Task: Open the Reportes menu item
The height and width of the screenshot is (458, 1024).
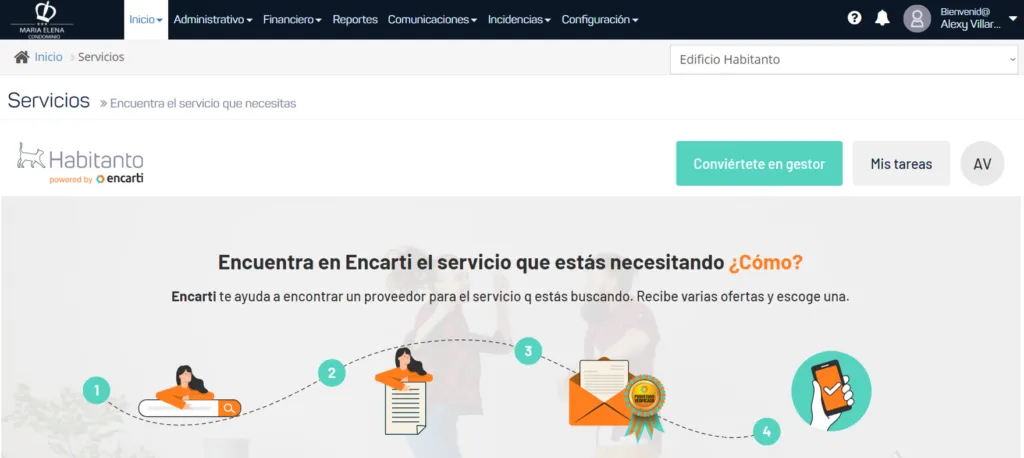Action: tap(355, 20)
